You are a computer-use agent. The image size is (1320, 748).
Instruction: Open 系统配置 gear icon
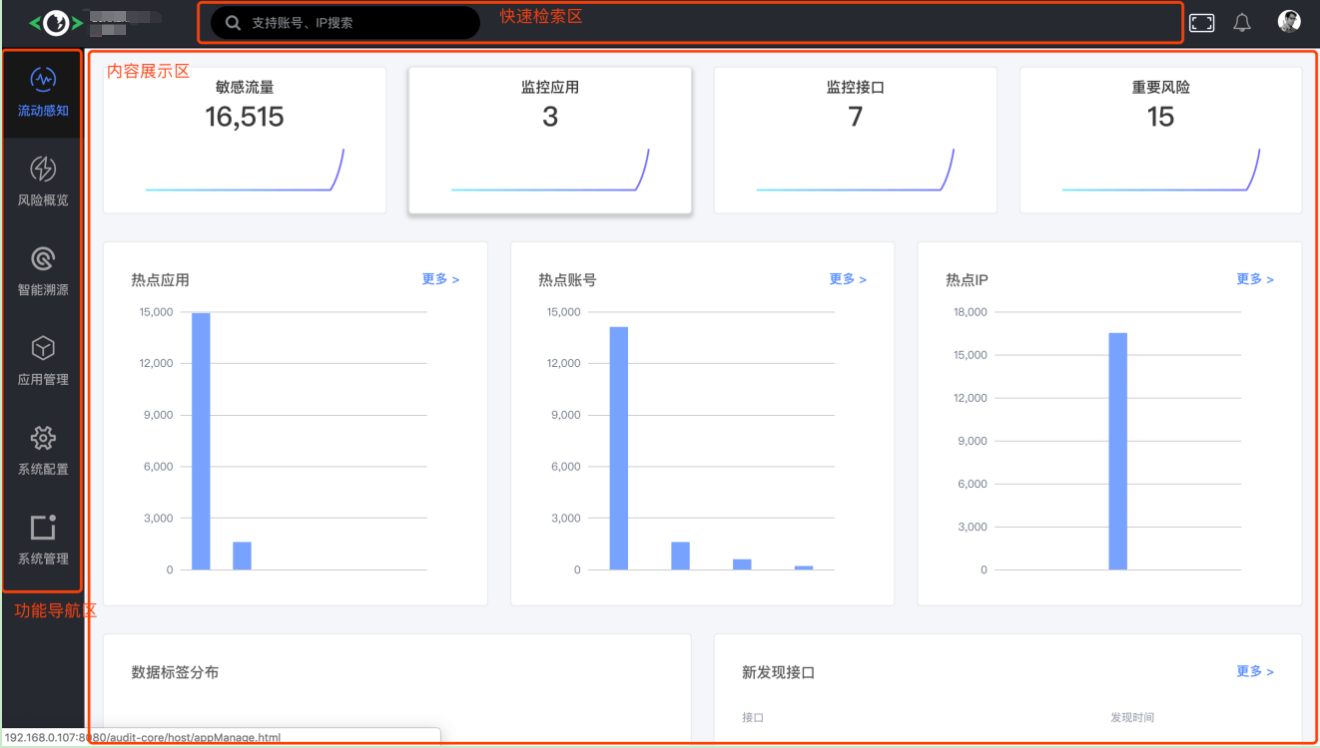(x=43, y=438)
